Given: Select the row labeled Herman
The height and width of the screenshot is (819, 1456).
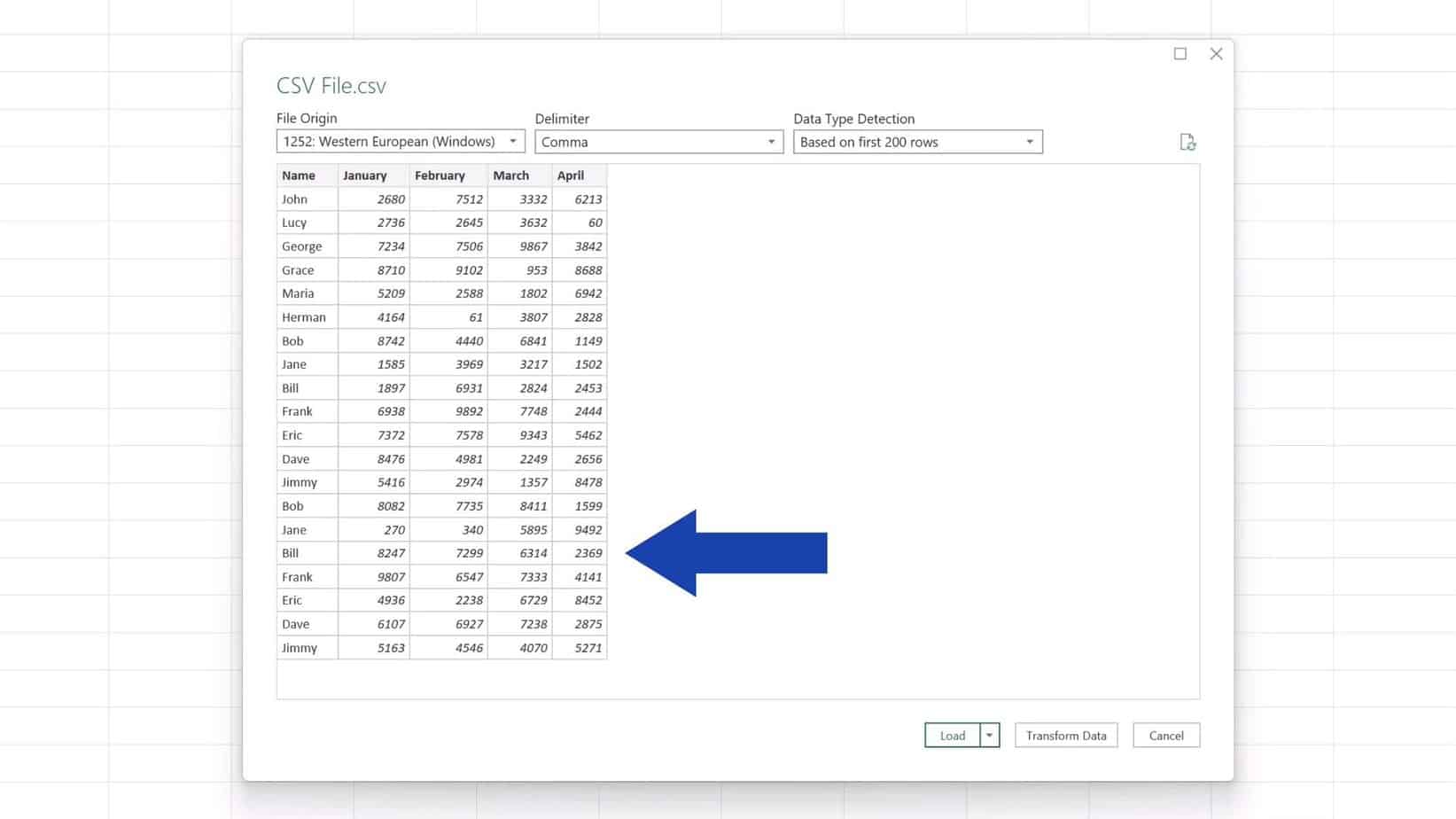Looking at the screenshot, I should point(305,316).
